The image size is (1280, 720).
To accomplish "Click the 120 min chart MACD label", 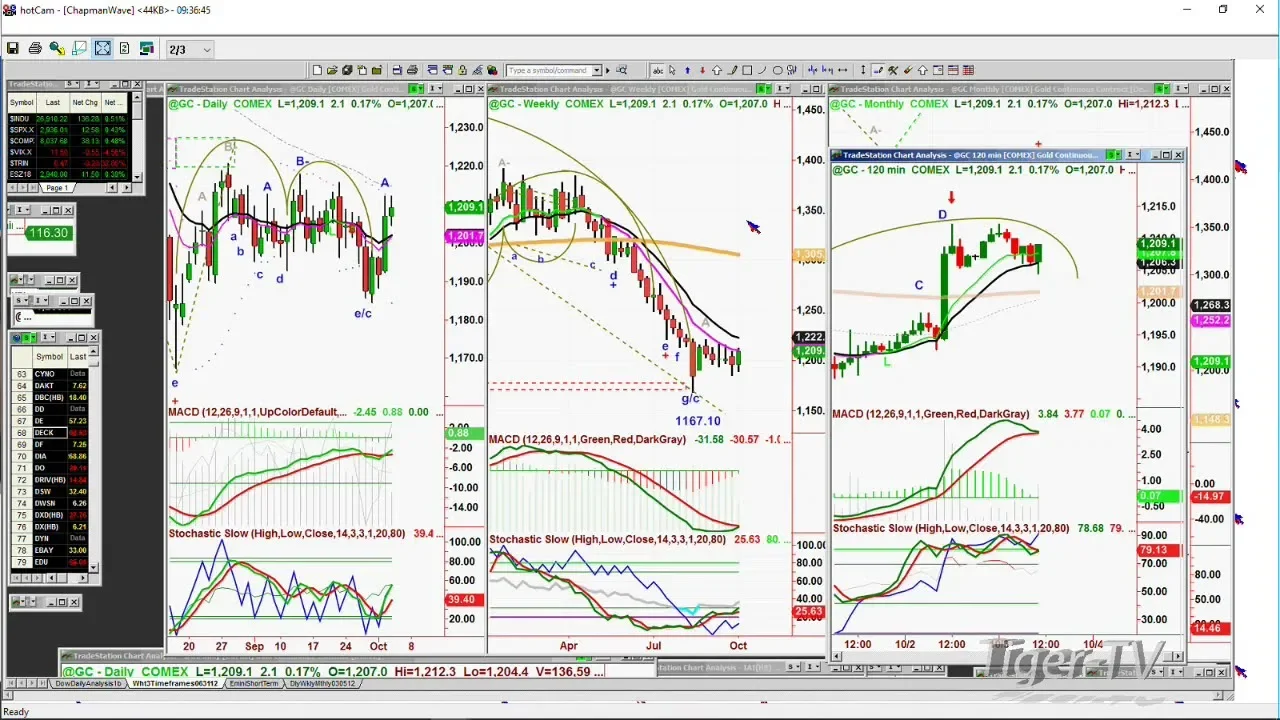I will (931, 413).
